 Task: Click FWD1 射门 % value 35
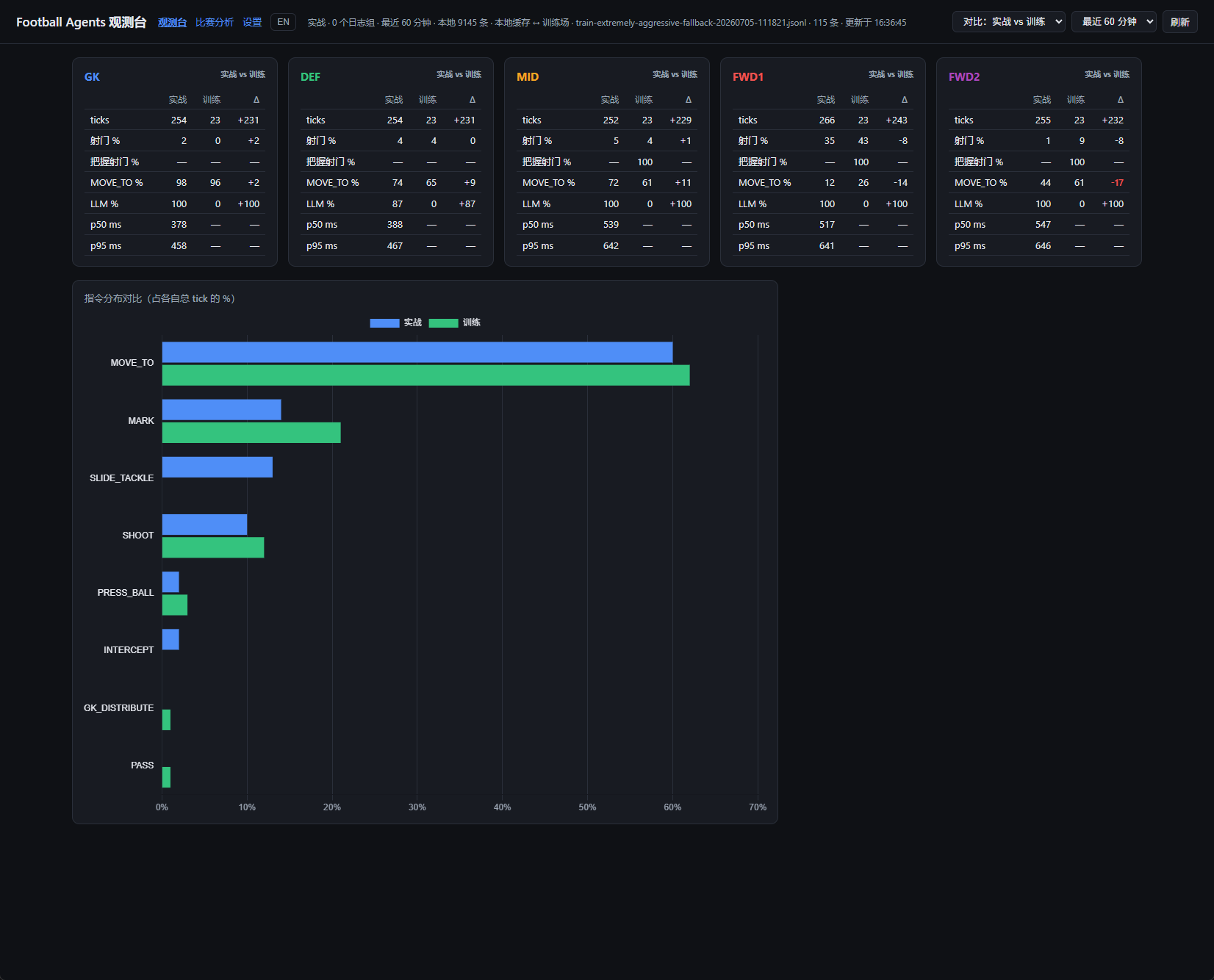tap(829, 141)
